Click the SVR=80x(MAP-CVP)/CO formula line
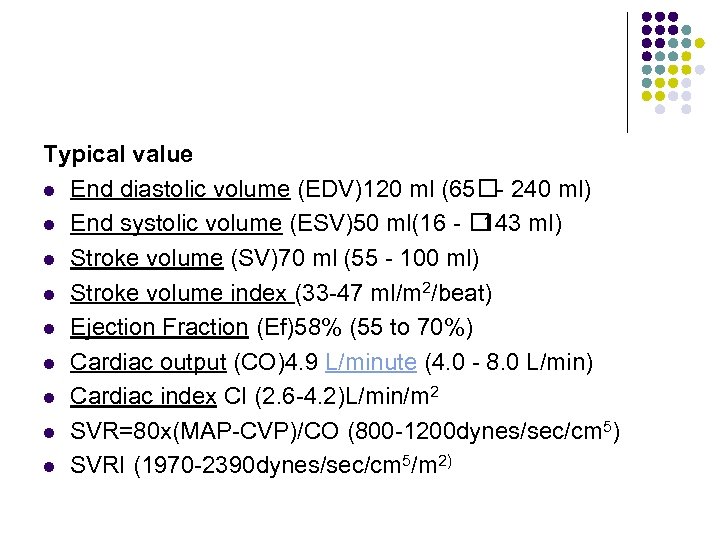 (x=345, y=431)
